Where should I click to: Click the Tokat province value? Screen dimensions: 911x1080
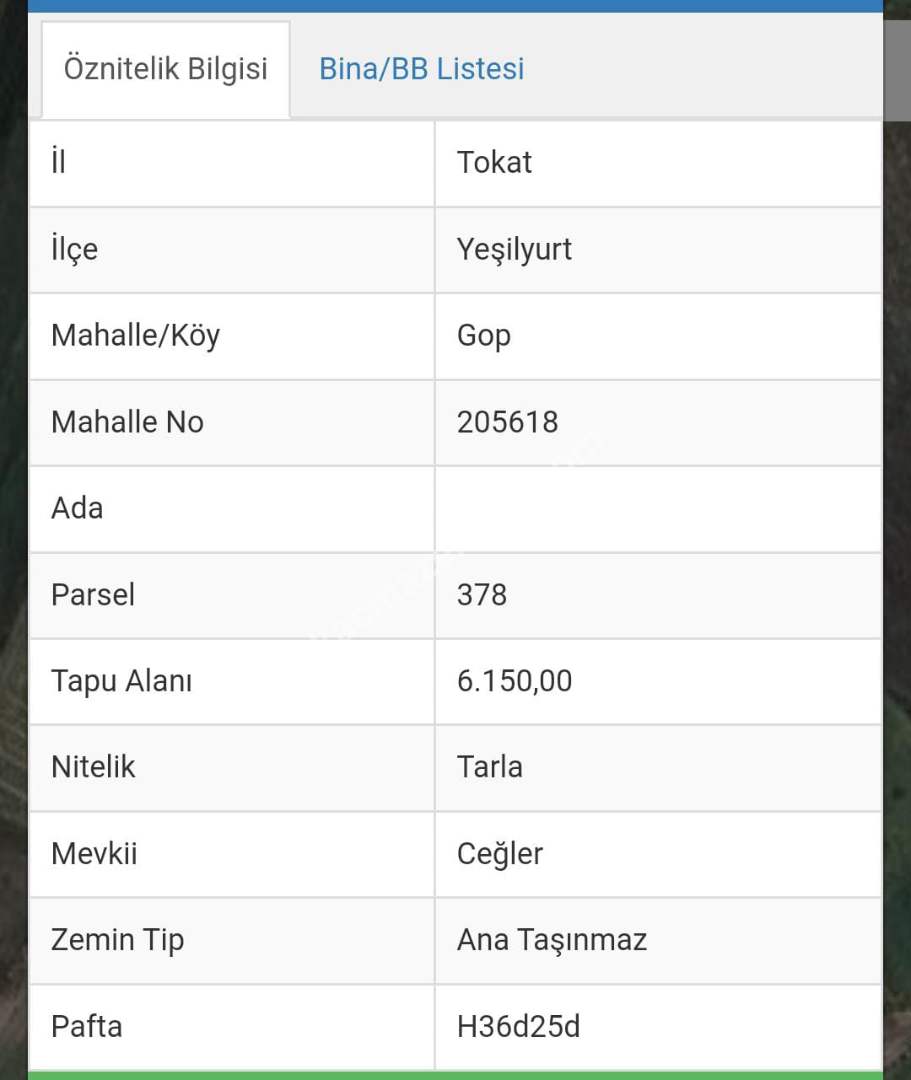[x=495, y=162]
